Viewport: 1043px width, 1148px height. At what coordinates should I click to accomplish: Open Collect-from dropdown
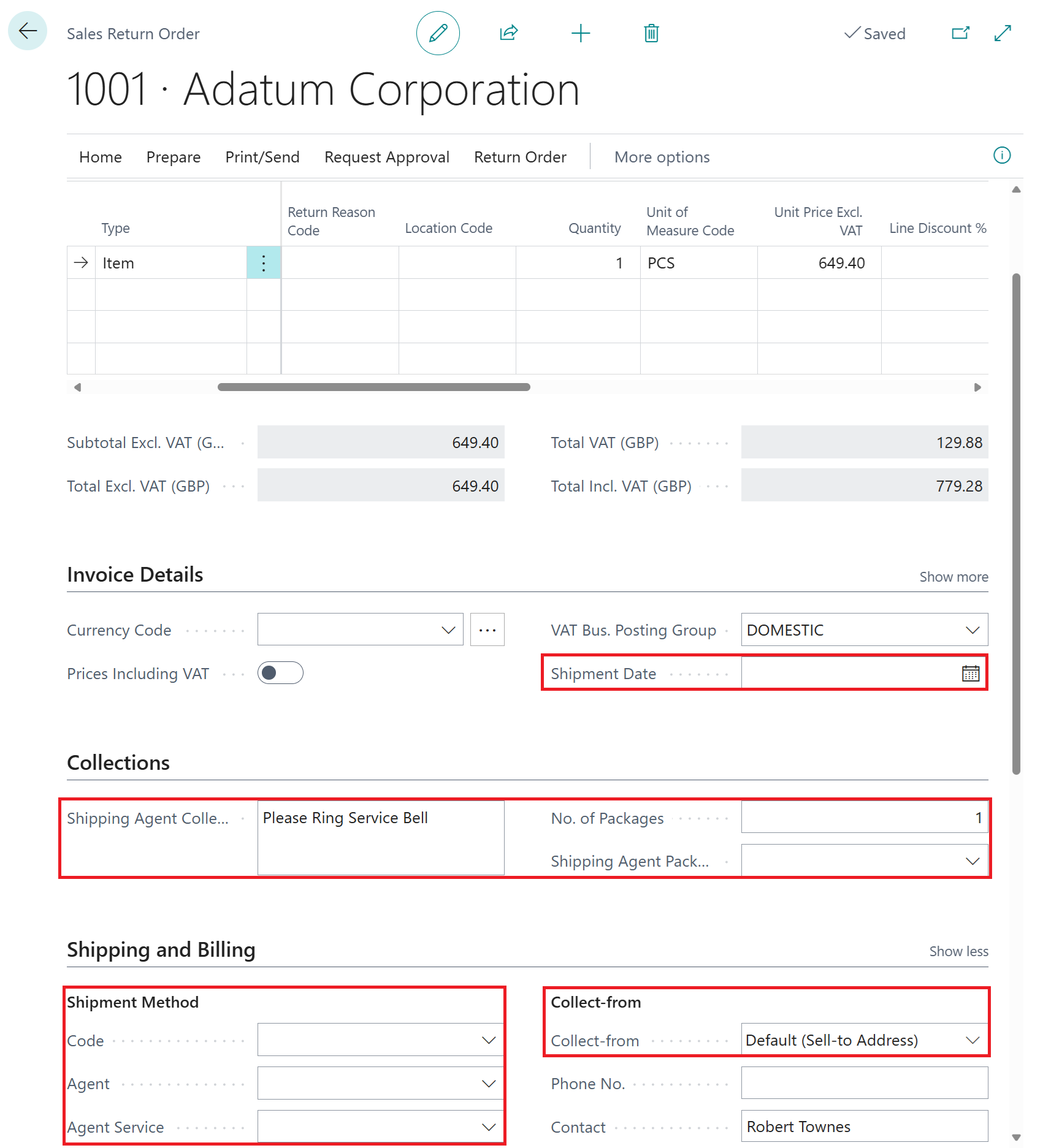[x=972, y=1040]
